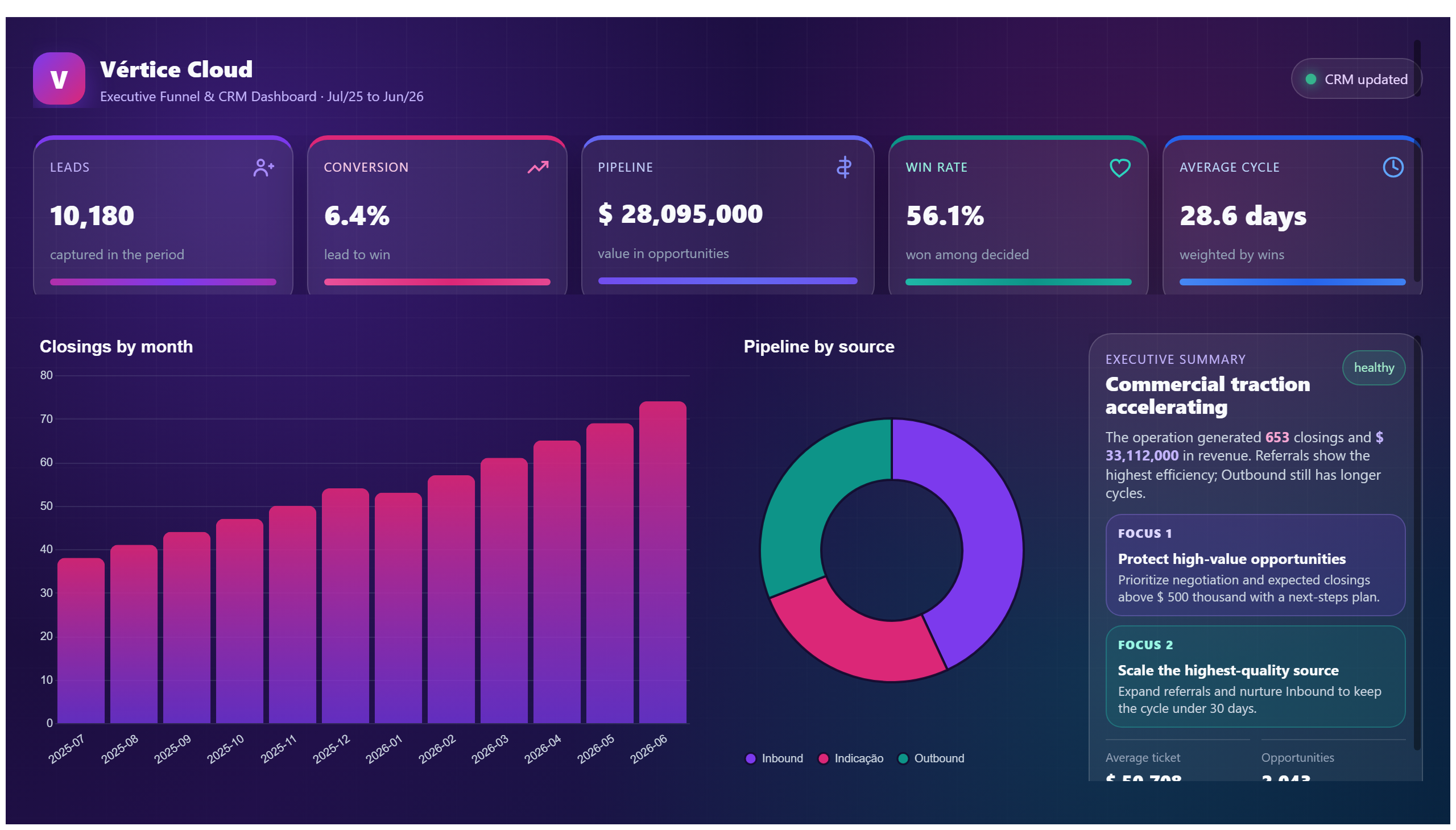Click the 2026-06 closings bar
Viewport: 1456px width, 830px height.
[663, 563]
